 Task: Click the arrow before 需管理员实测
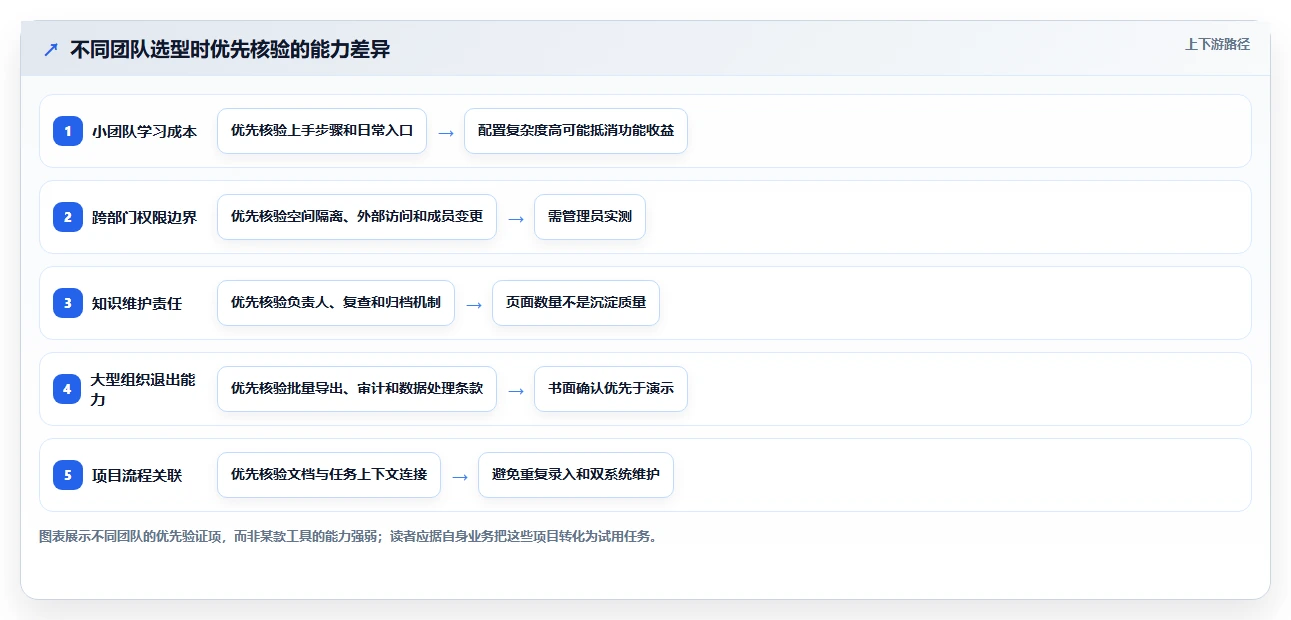(516, 218)
